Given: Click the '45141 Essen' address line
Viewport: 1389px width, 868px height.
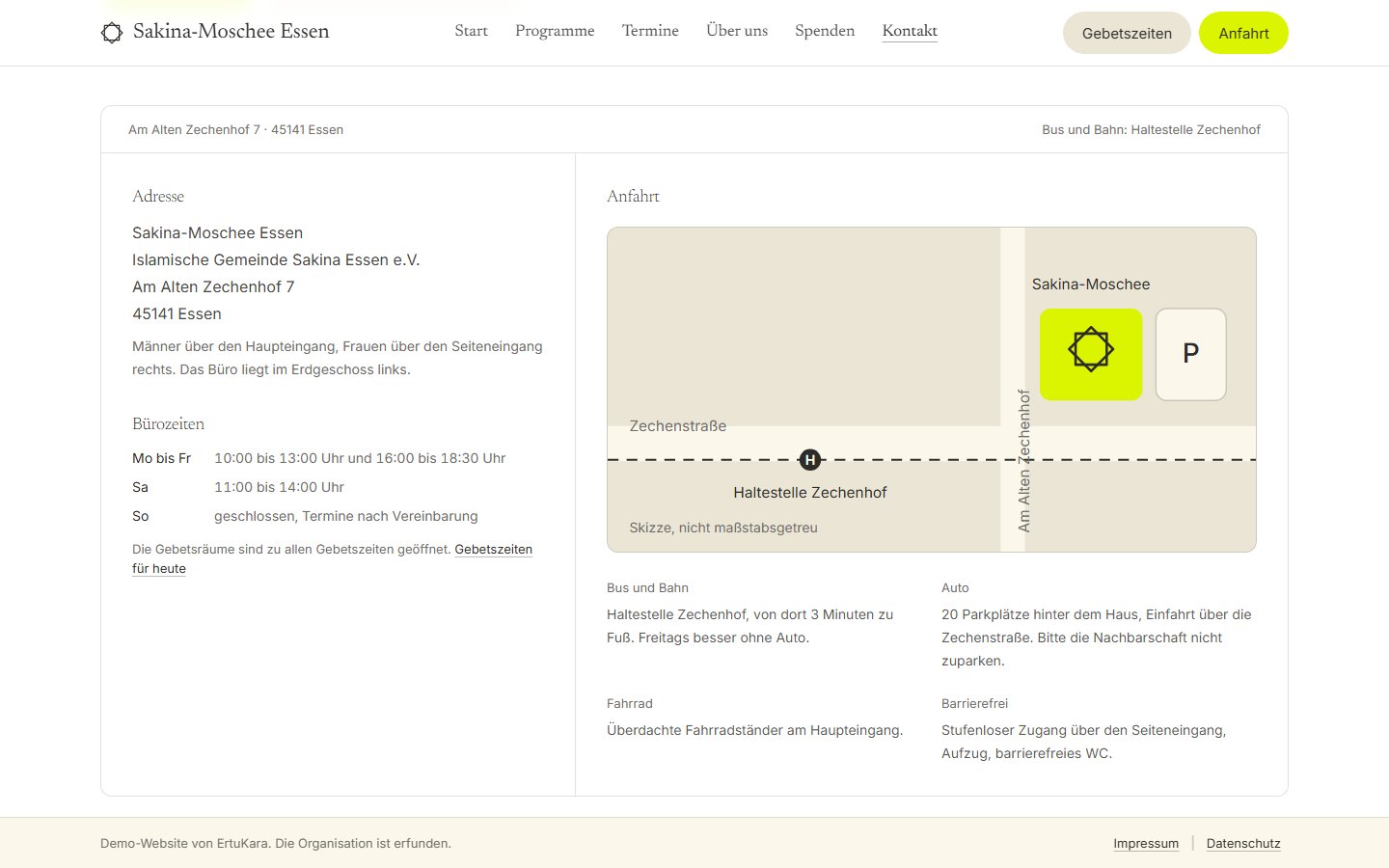Looking at the screenshot, I should 177,314.
